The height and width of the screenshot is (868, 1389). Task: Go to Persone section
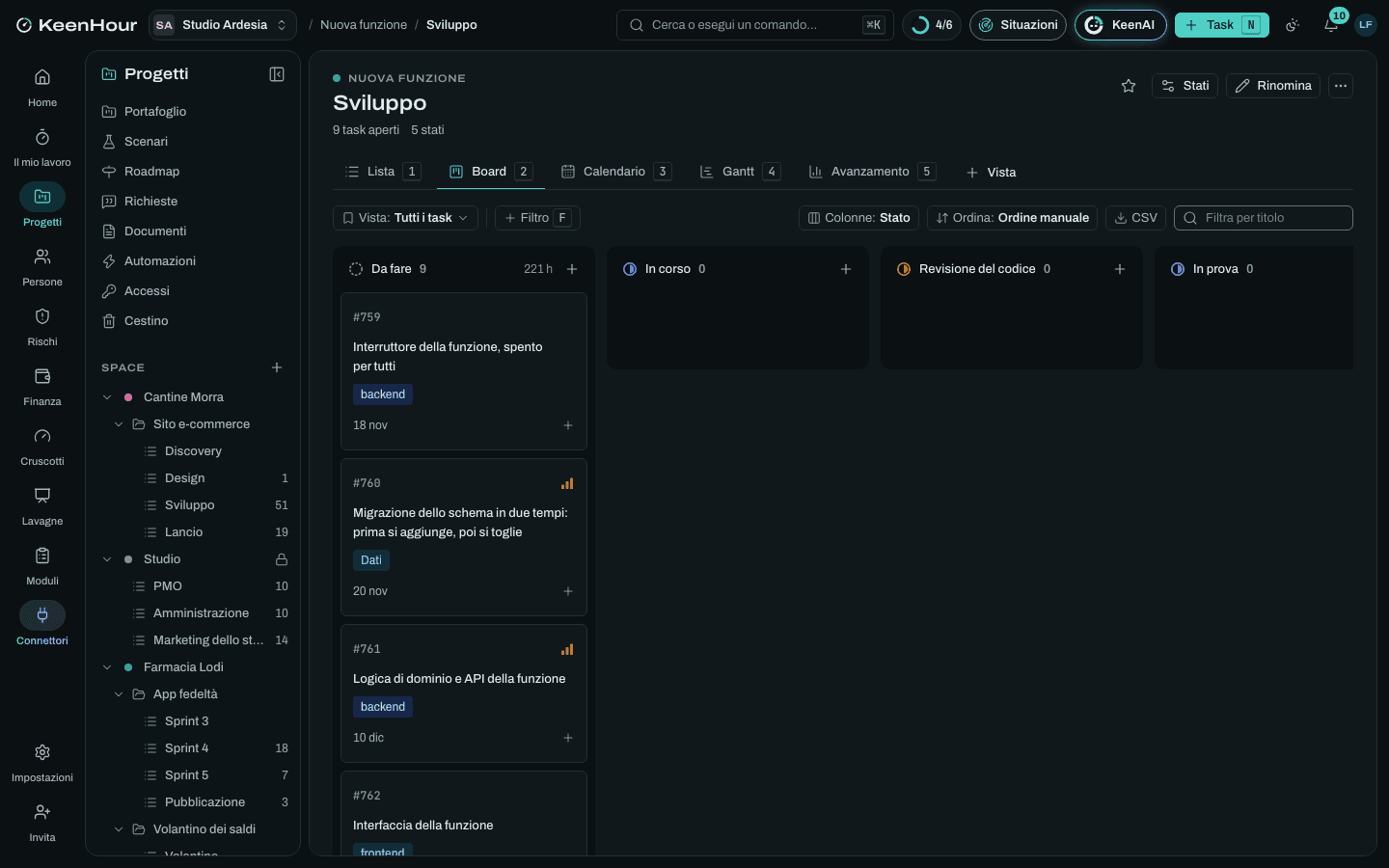[42, 267]
